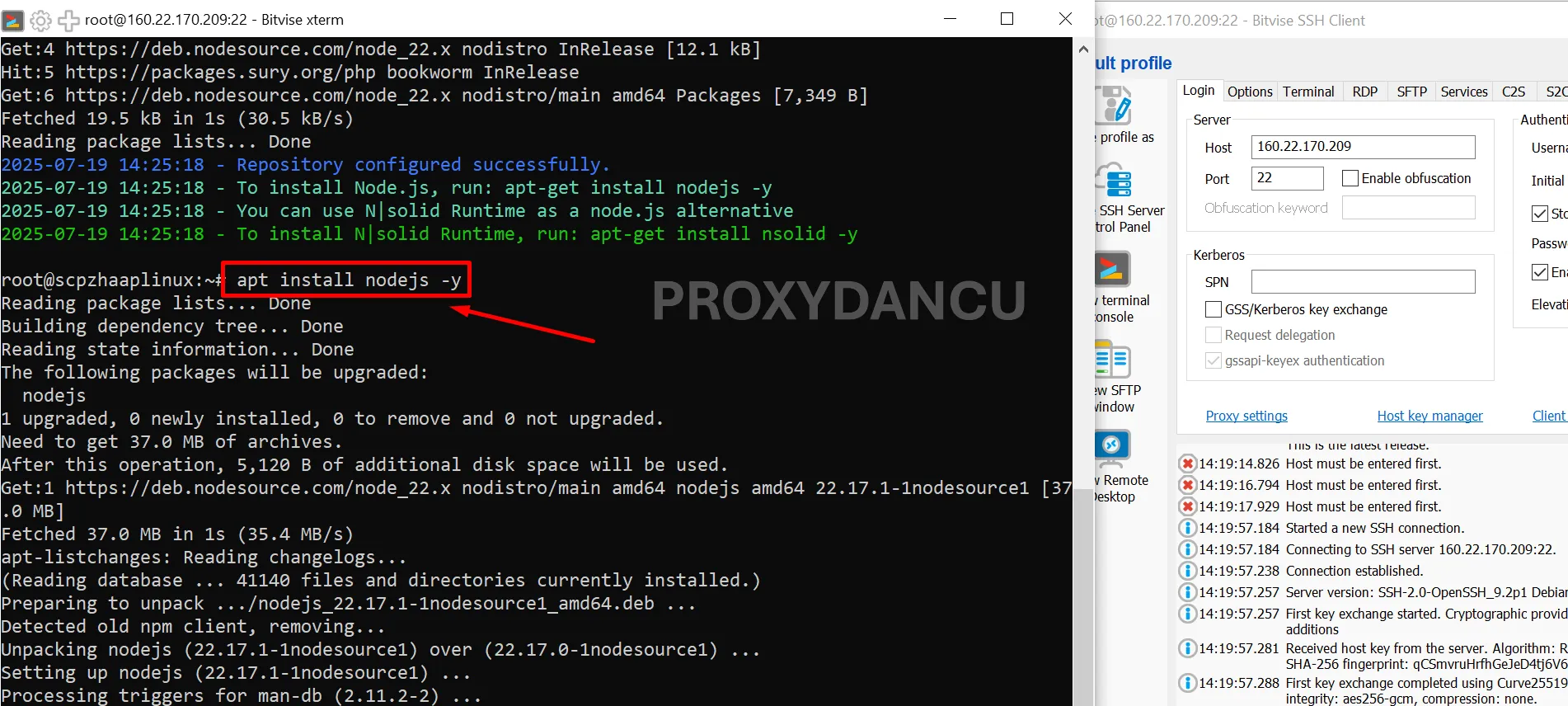Click the plus icon in xterm title bar
1568x706 pixels.
coord(68,20)
